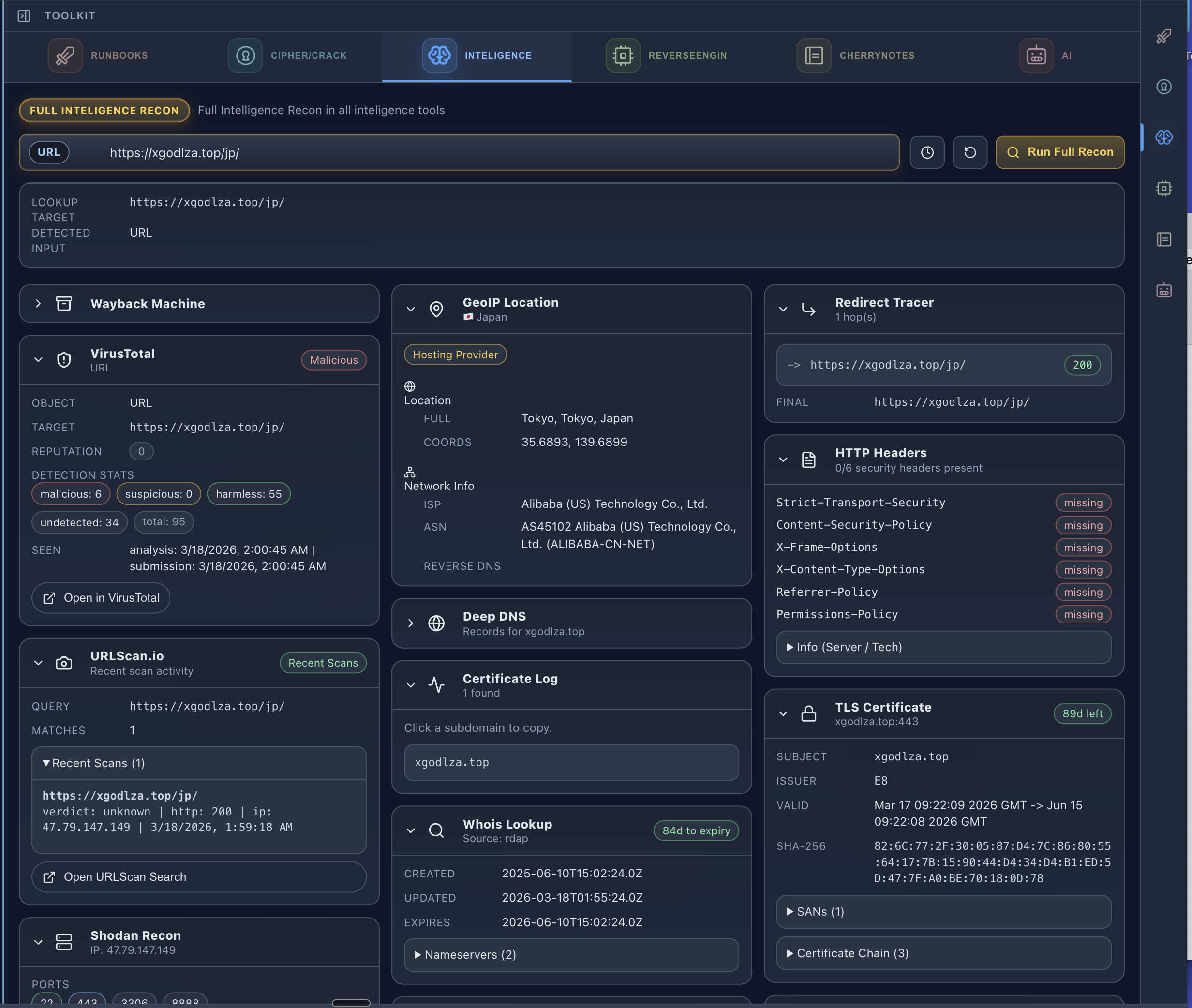1192x1008 pixels.
Task: Reset the recon with the circular arrow icon
Action: pos(970,152)
